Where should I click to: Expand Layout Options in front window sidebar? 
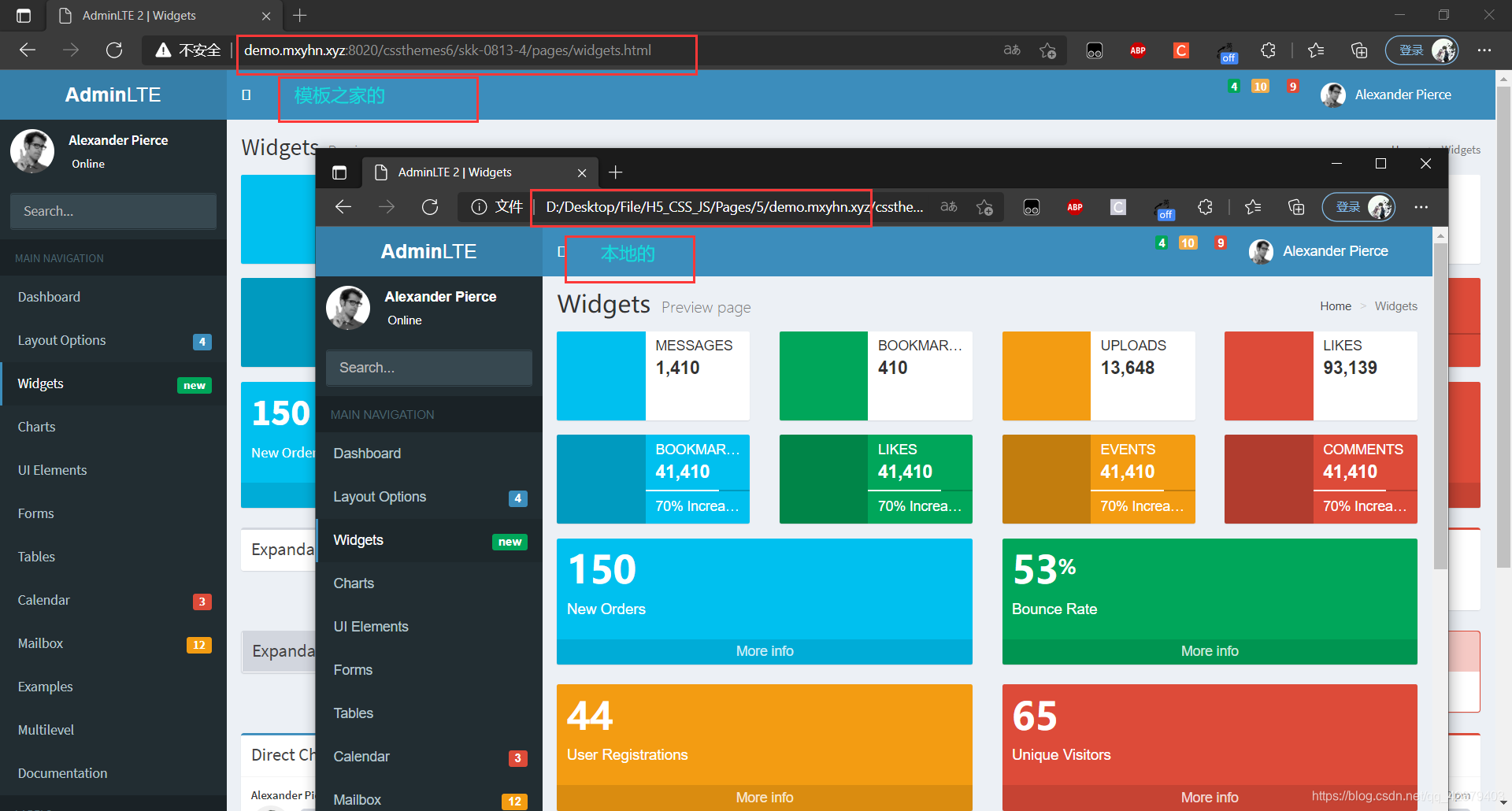(x=429, y=497)
